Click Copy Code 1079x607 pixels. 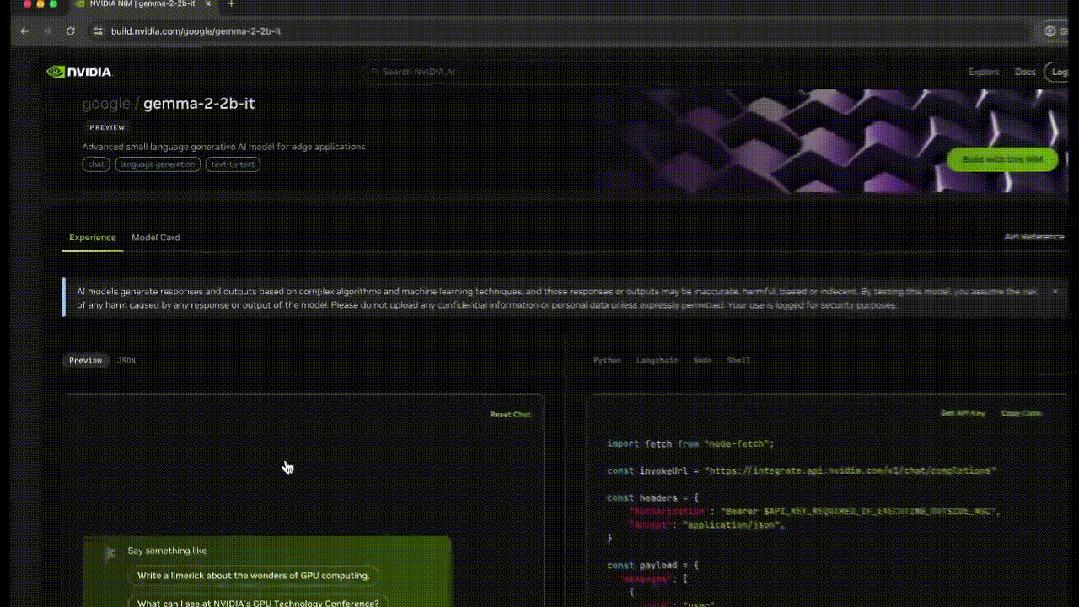1021,414
